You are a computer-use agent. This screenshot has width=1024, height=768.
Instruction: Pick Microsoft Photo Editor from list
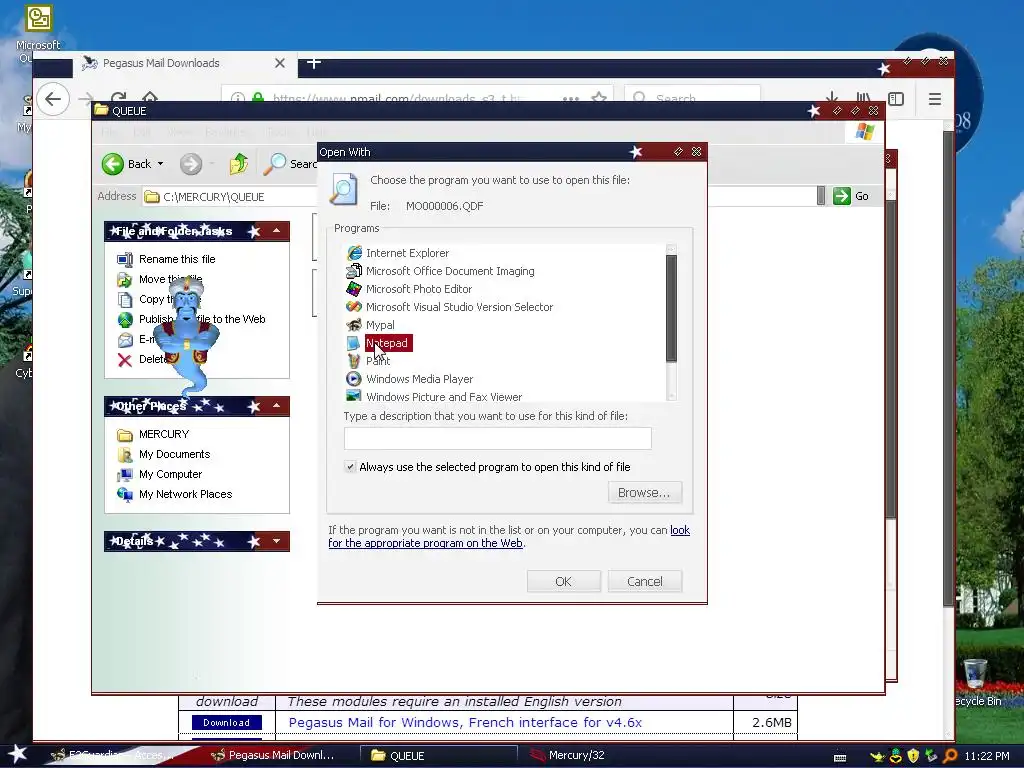(418, 289)
